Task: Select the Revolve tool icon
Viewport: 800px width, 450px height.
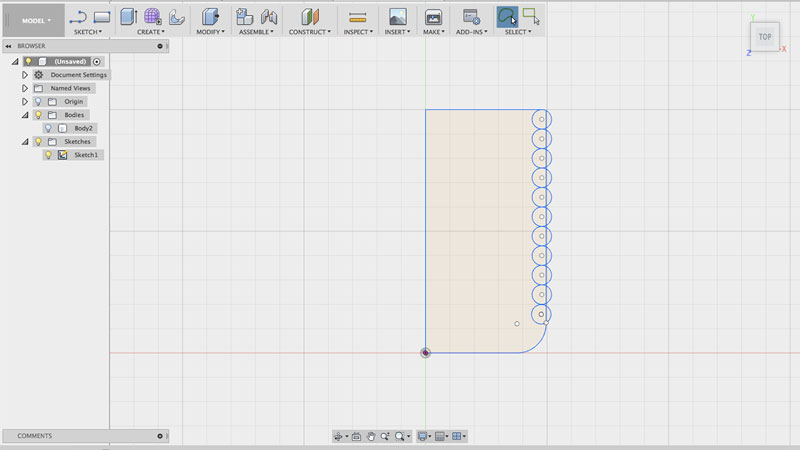Action: (176, 17)
